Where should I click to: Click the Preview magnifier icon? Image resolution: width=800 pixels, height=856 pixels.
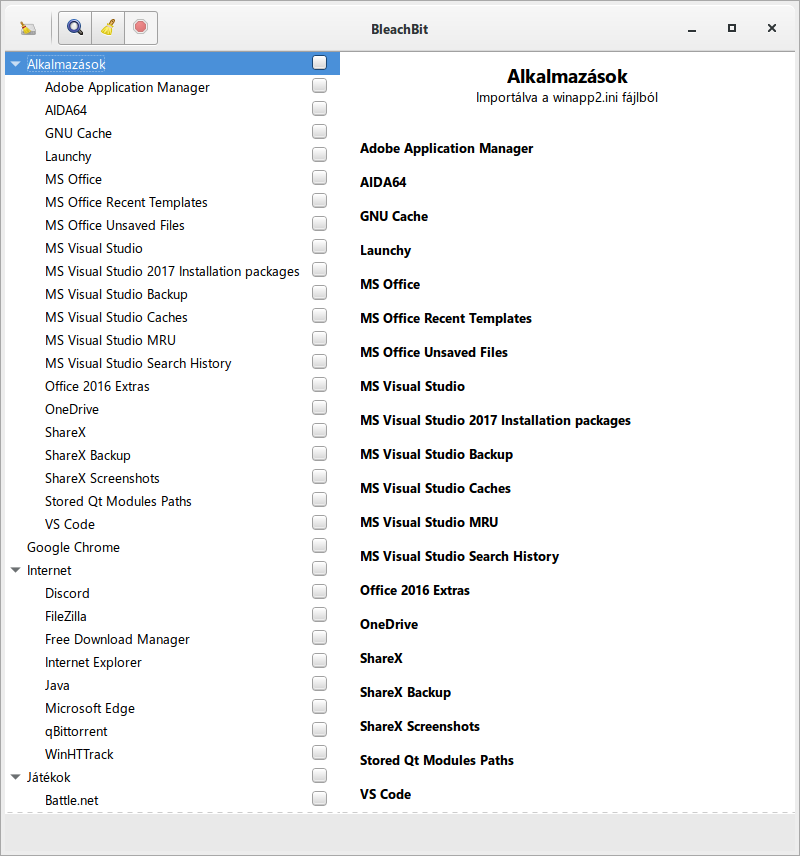point(75,28)
